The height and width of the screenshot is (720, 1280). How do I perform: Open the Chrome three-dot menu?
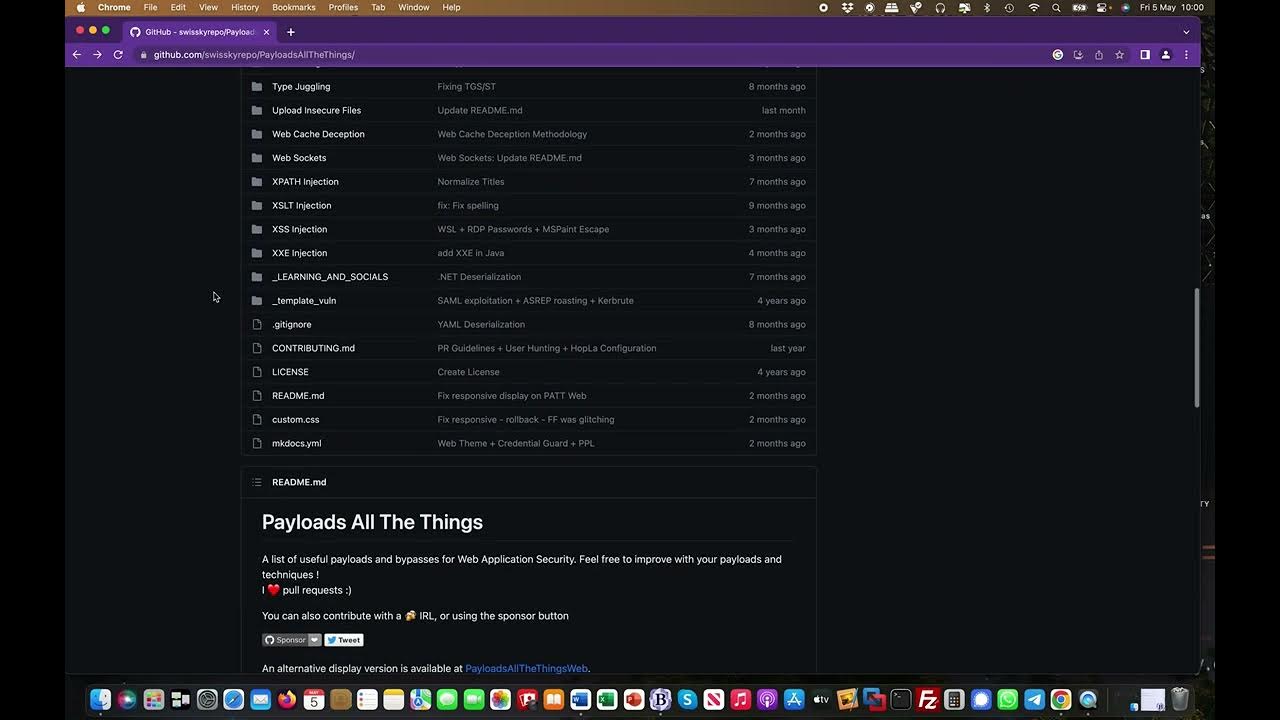coord(1186,55)
